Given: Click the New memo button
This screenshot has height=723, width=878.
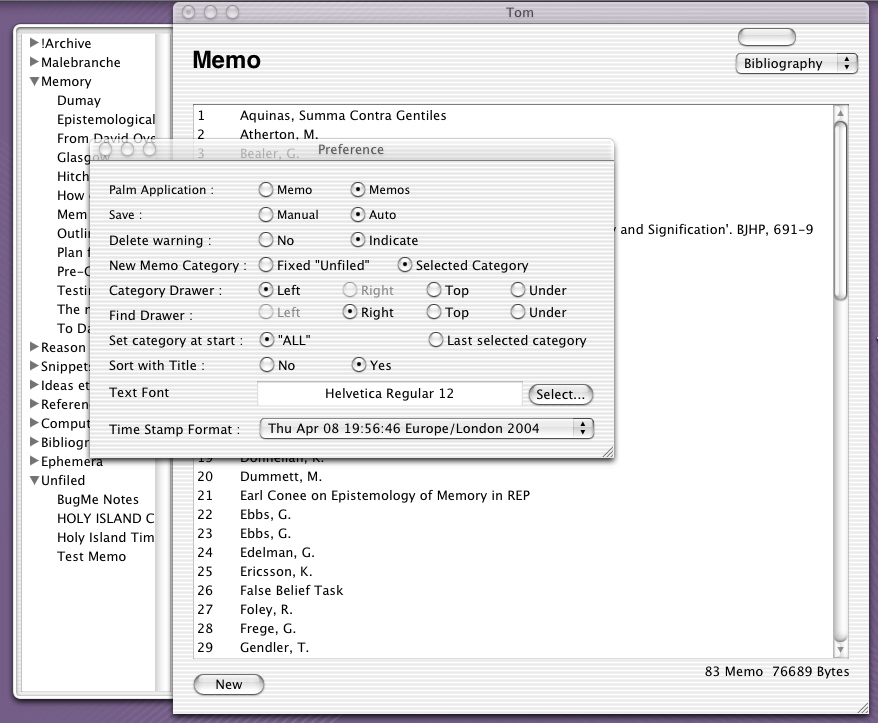Looking at the screenshot, I should (x=228, y=684).
